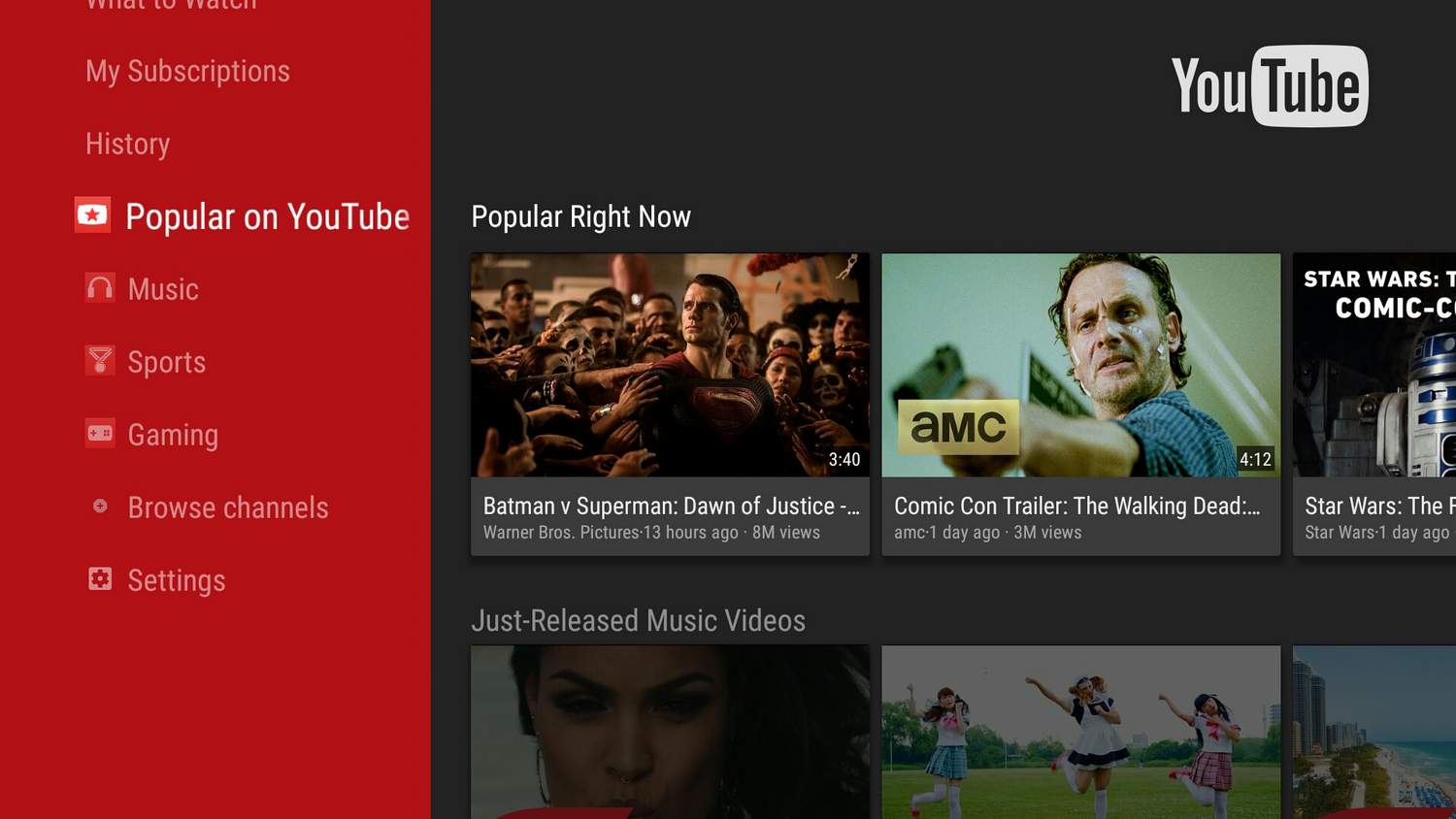Click the Comic Con Trailer: The Walking Dead title
1456x819 pixels.
(1076, 506)
